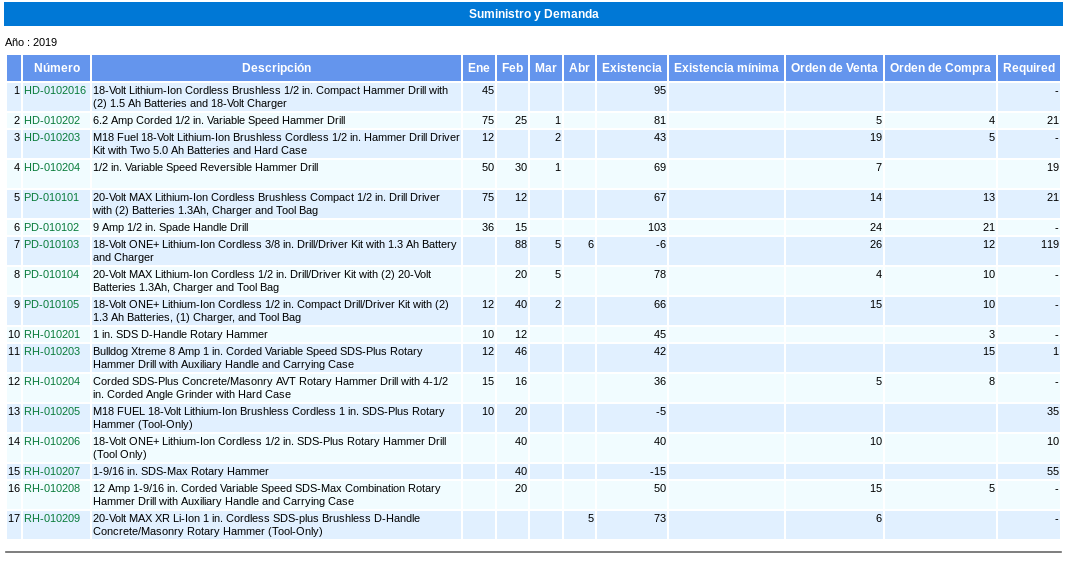Click Required value 19 for HD-010204

(x=1053, y=167)
